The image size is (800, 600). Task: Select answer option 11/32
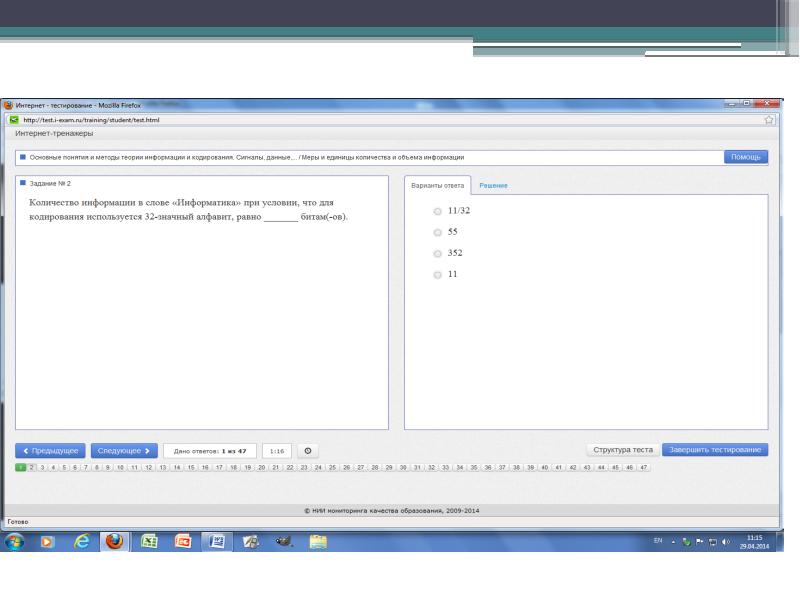[x=437, y=212]
